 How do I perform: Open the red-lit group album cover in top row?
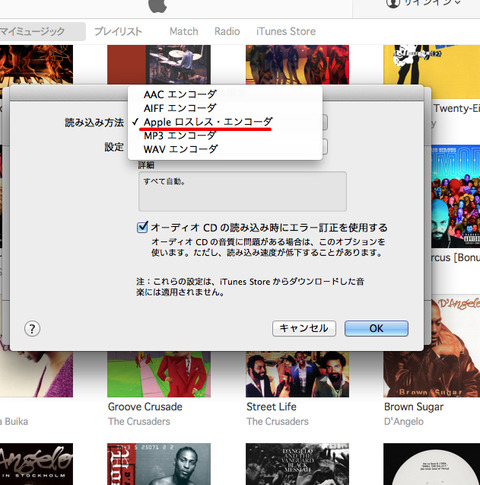297,65
